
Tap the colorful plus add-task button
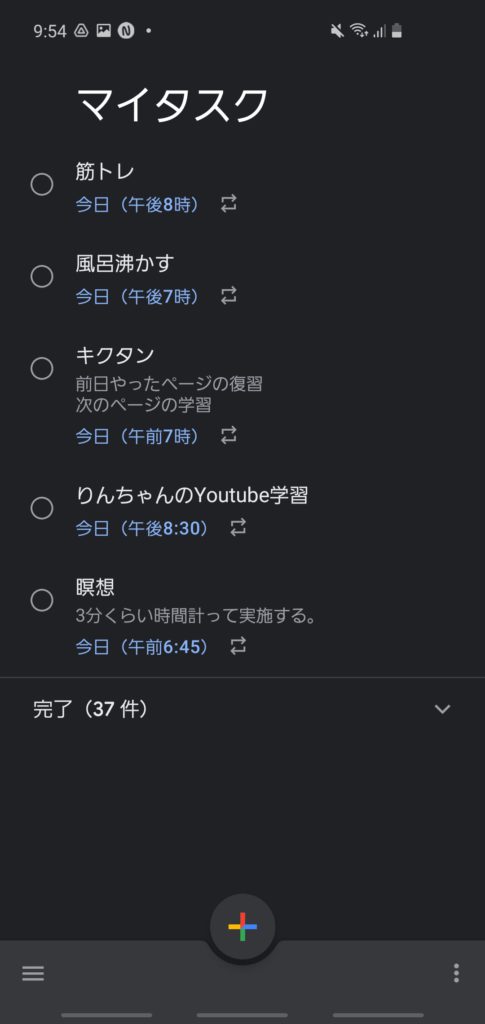coord(242,926)
